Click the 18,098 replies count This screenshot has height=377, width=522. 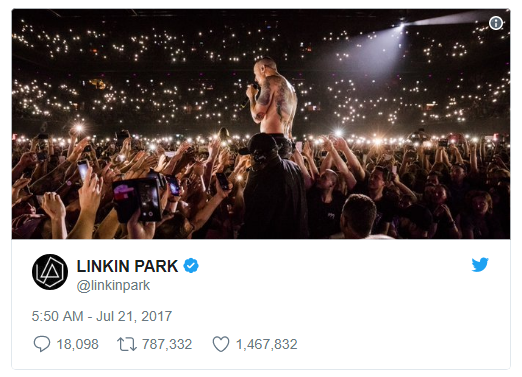pyautogui.click(x=78, y=344)
